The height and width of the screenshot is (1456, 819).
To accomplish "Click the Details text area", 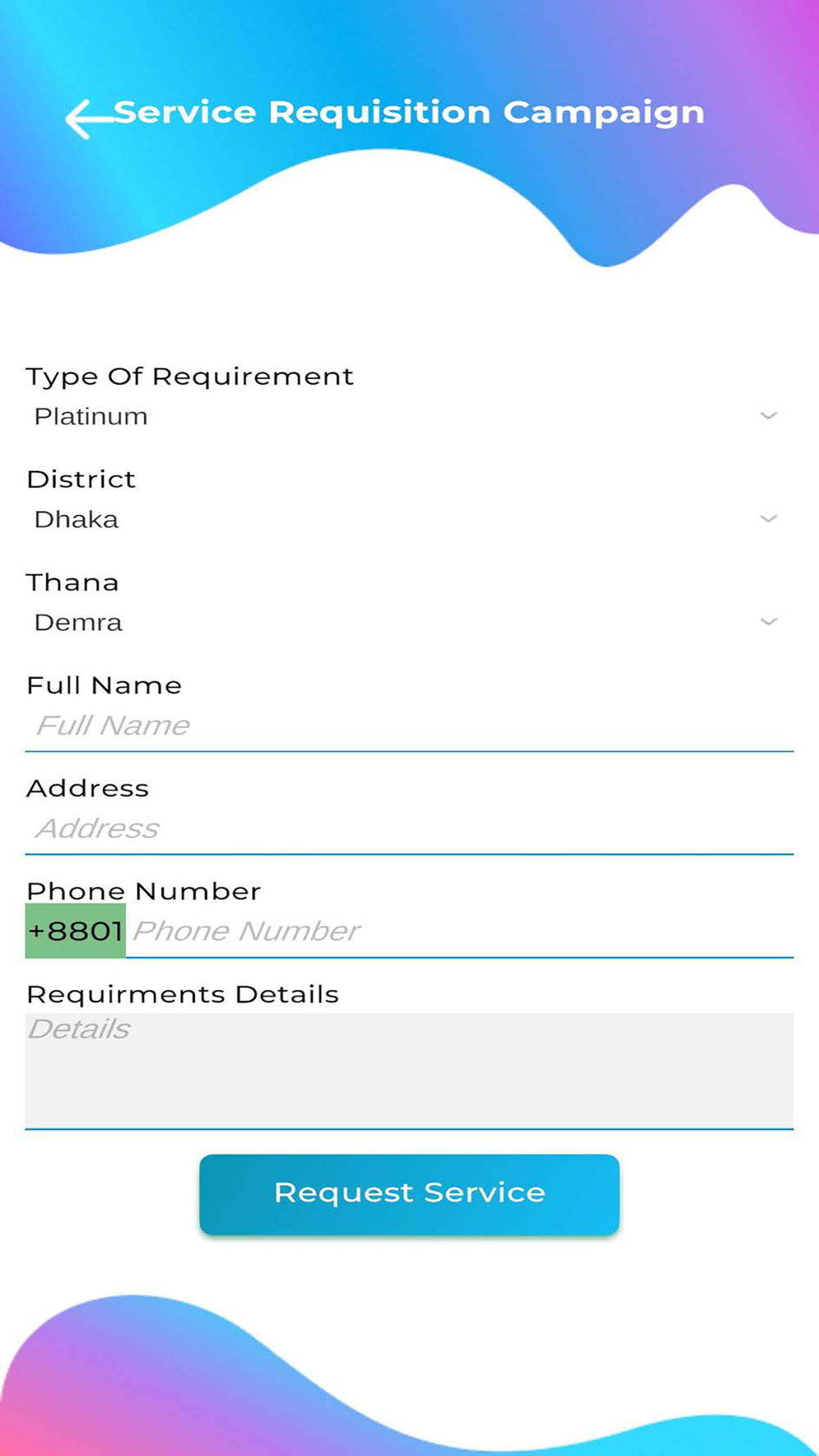I will pyautogui.click(x=409, y=1071).
